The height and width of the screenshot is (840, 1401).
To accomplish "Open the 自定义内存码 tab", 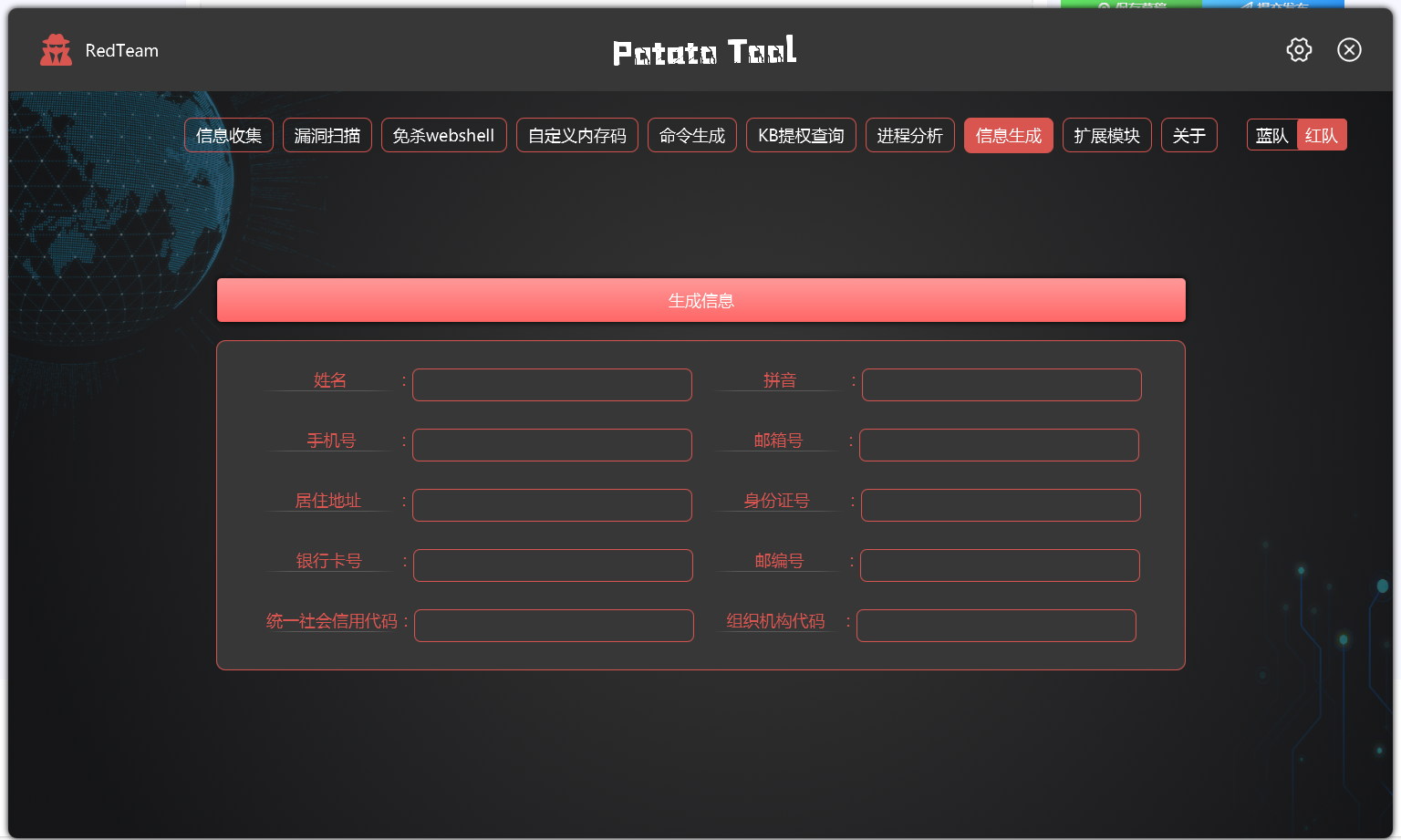I will tap(576, 136).
